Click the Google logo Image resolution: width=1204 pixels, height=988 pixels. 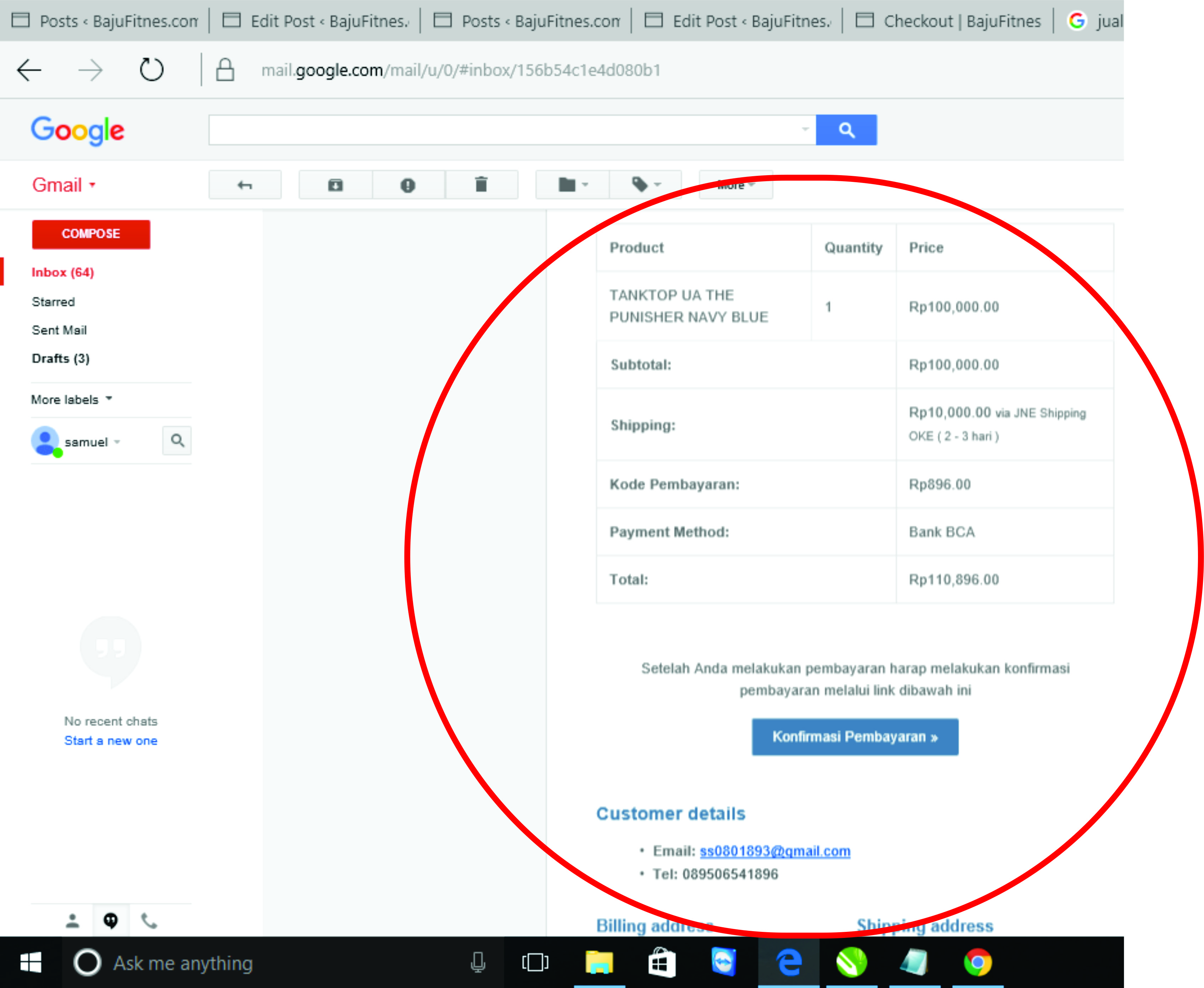tap(77, 131)
